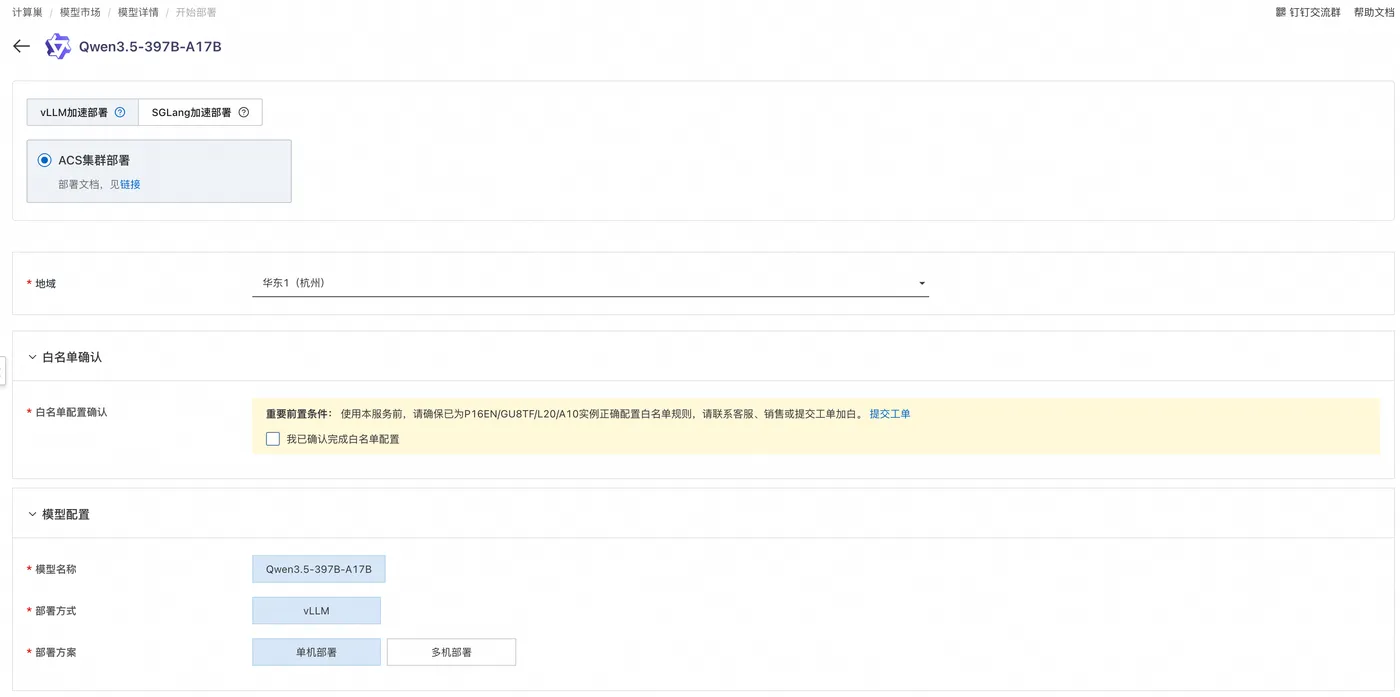The width and height of the screenshot is (1400, 697).
Task: Click the 部署方案 label
Action: click(x=56, y=652)
